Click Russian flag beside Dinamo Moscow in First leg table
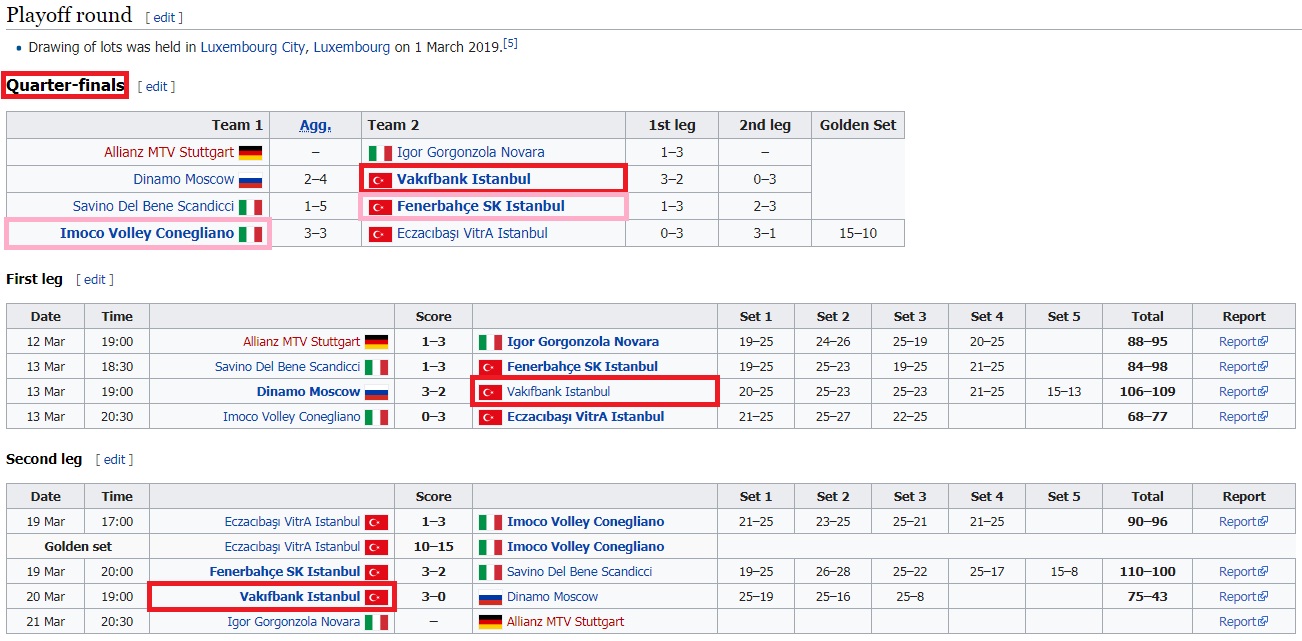Image resolution: width=1302 pixels, height=641 pixels. tap(376, 392)
